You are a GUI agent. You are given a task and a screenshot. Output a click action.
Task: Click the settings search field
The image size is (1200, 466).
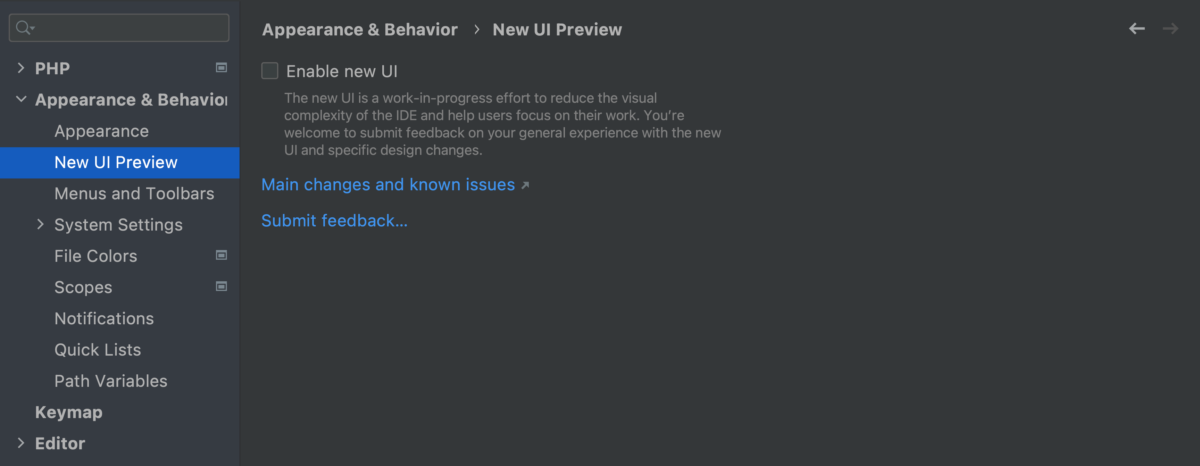tap(119, 28)
